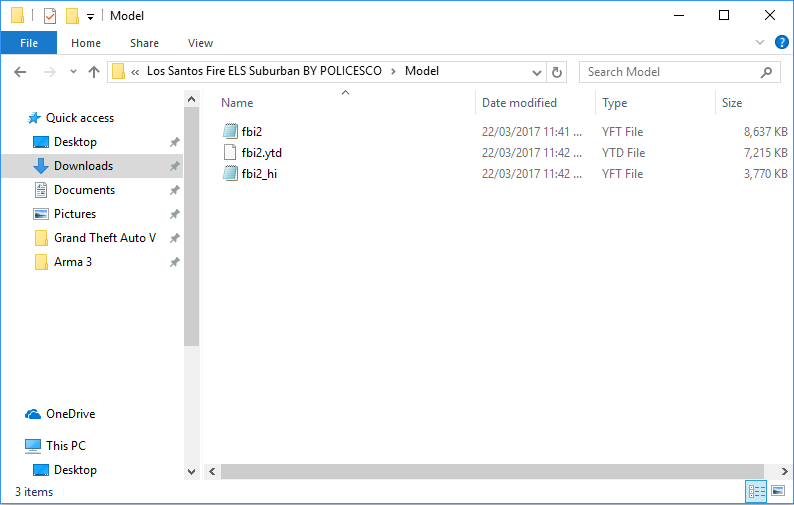This screenshot has height=505, width=794.
Task: Open the Home ribbon tab
Action: click(86, 43)
